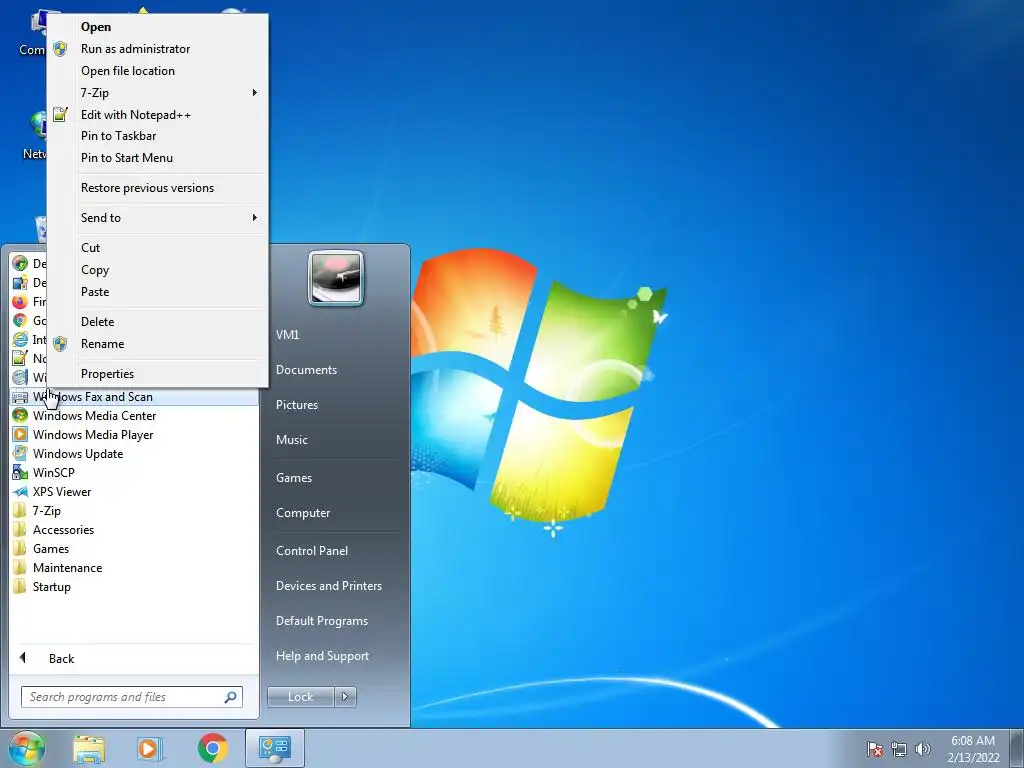Open the volume speaker icon

[x=923, y=749]
